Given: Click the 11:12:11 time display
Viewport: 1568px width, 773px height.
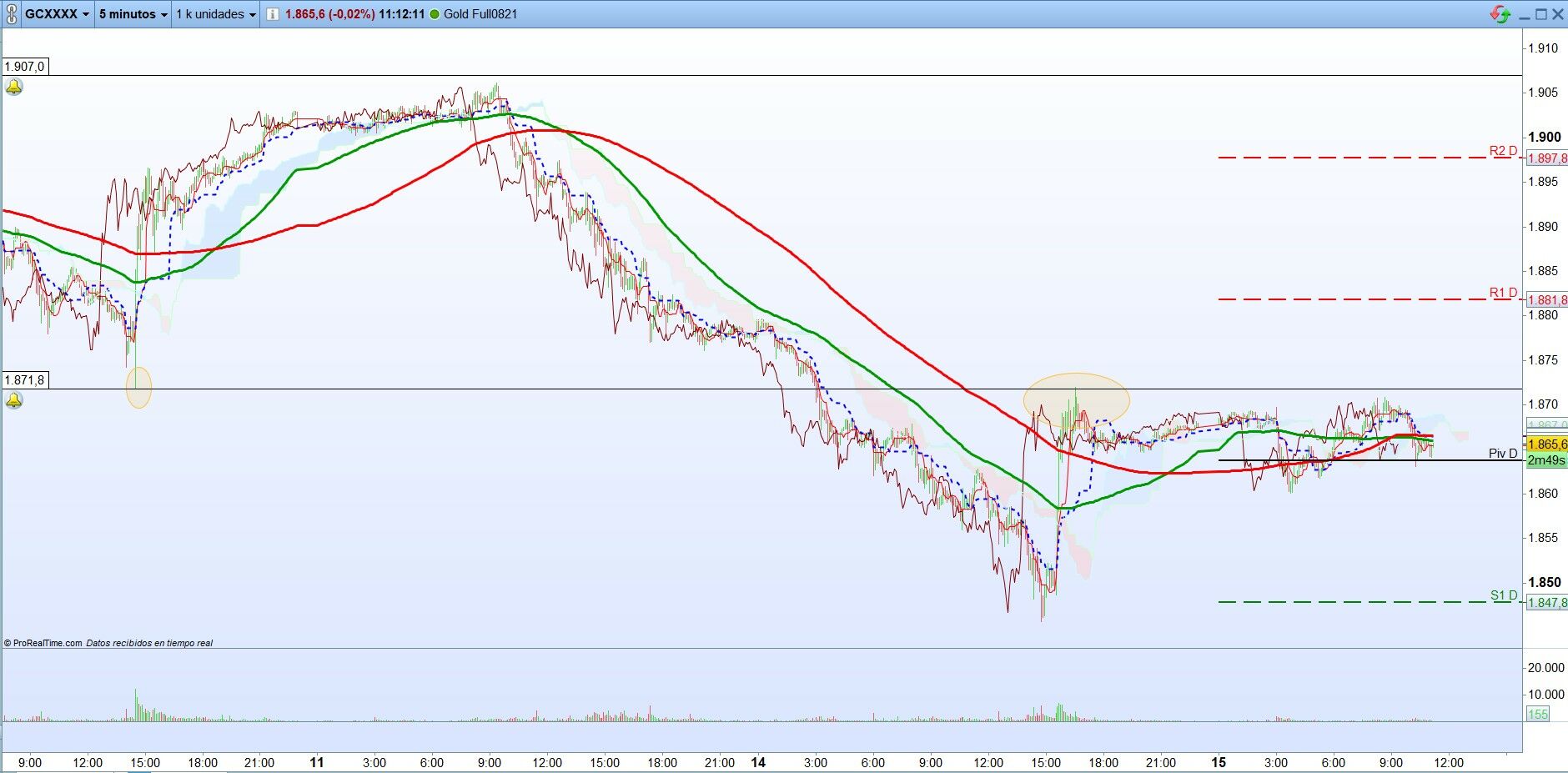Looking at the screenshot, I should tap(402, 14).
